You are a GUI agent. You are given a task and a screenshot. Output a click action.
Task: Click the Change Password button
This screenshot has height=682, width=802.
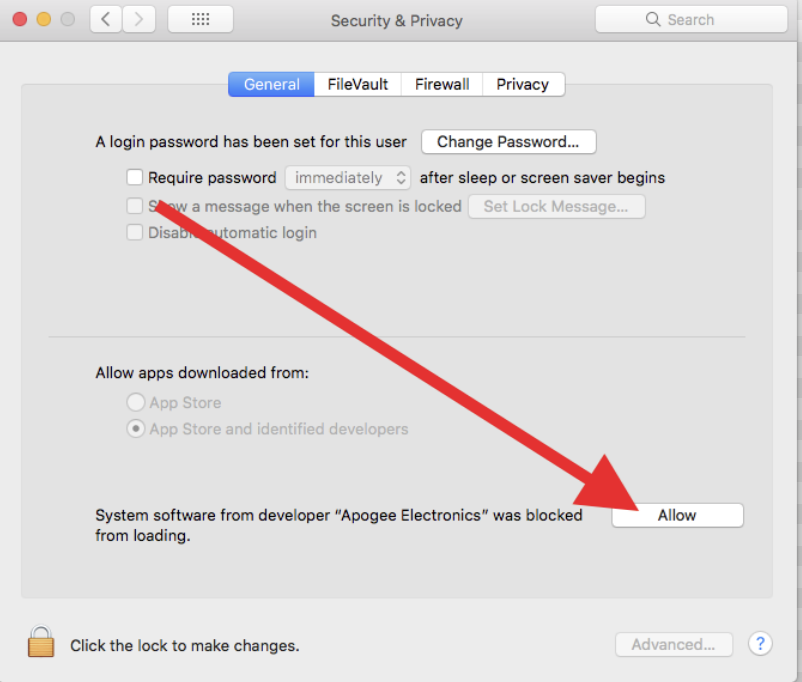pos(508,141)
